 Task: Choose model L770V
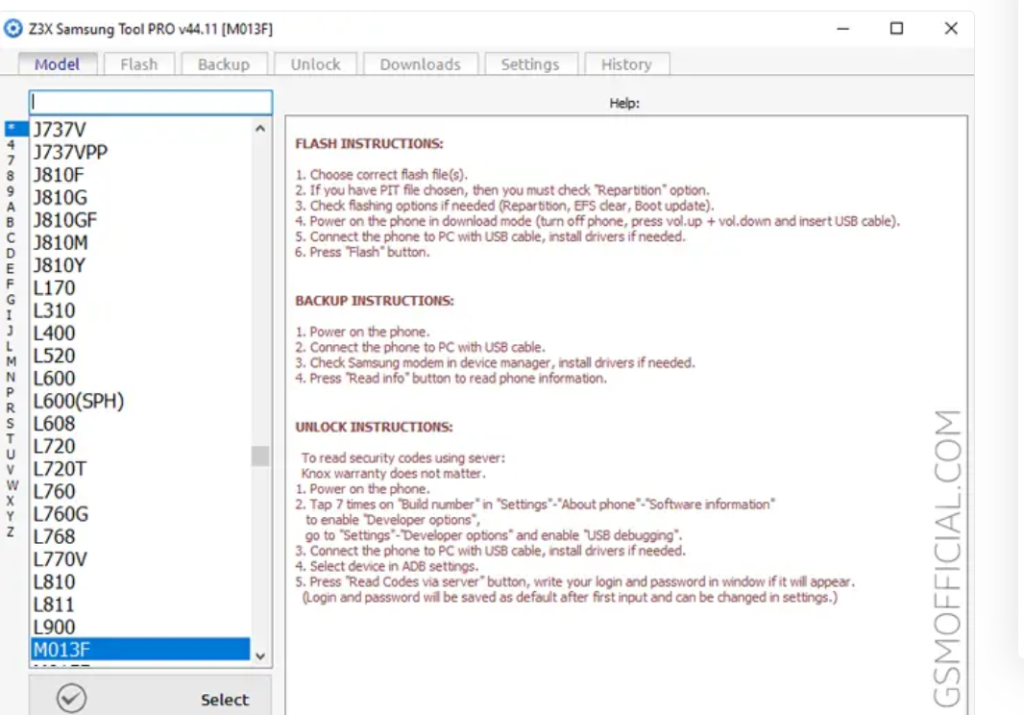click(140, 559)
